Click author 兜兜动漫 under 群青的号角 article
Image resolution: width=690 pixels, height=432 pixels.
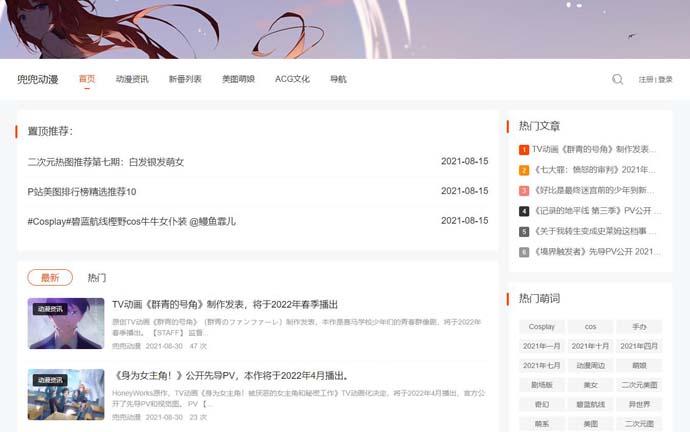(x=126, y=346)
